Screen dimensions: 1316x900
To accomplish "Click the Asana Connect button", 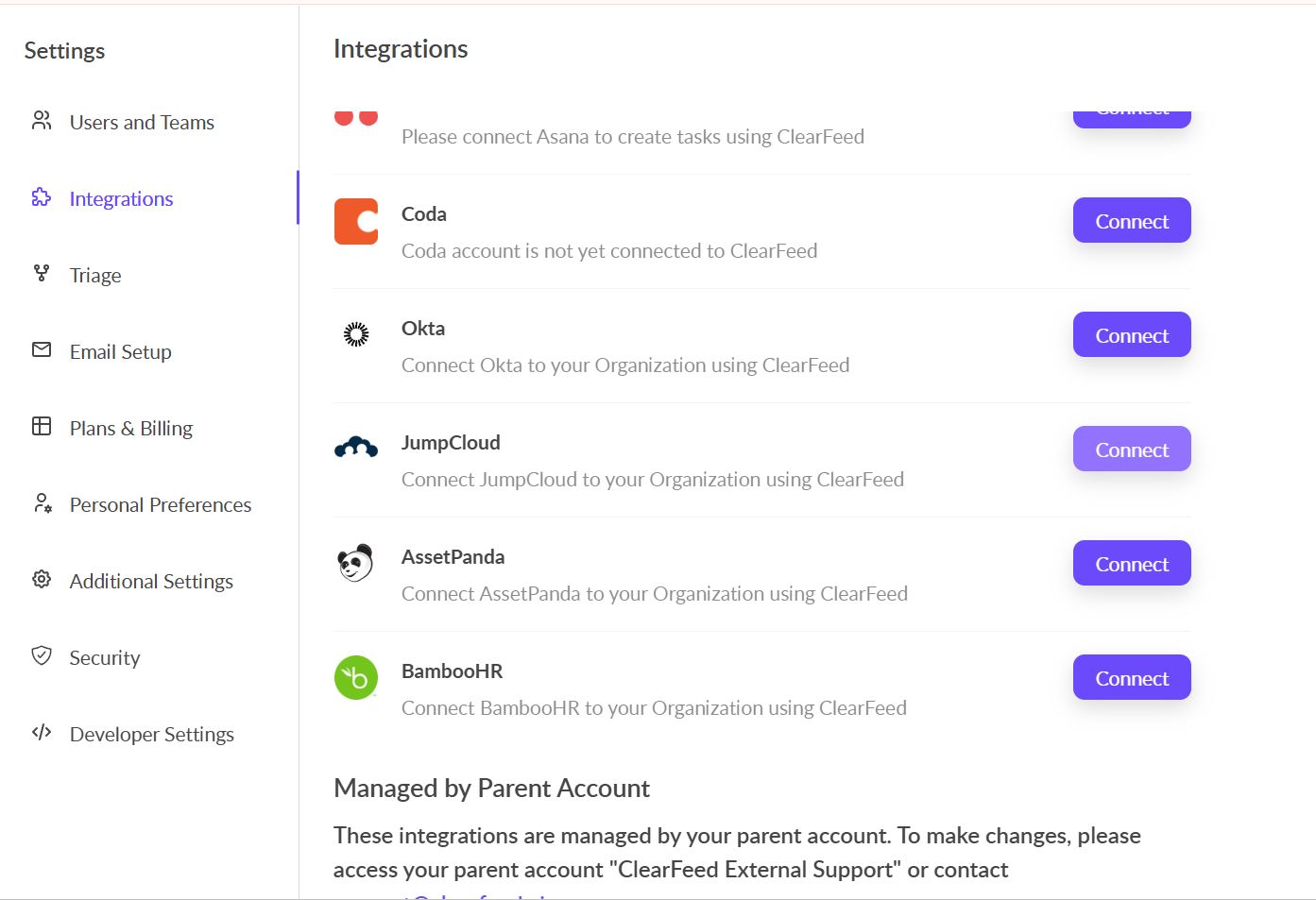I will click(x=1131, y=118).
